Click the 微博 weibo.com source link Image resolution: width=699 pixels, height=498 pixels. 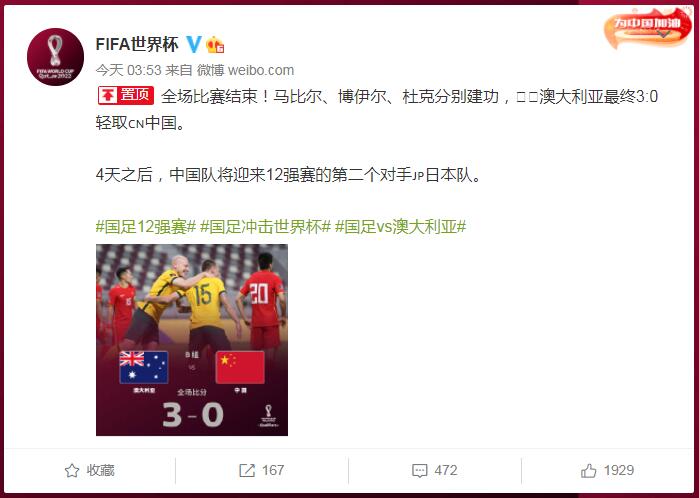tap(245, 70)
